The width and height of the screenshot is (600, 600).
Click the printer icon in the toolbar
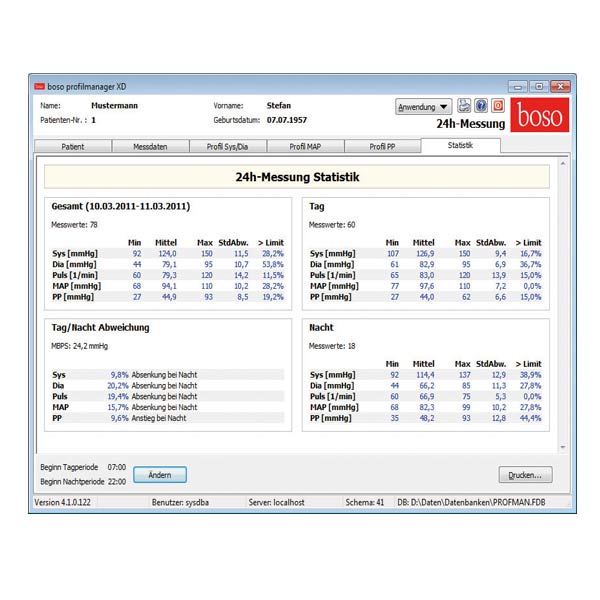pyautogui.click(x=464, y=106)
